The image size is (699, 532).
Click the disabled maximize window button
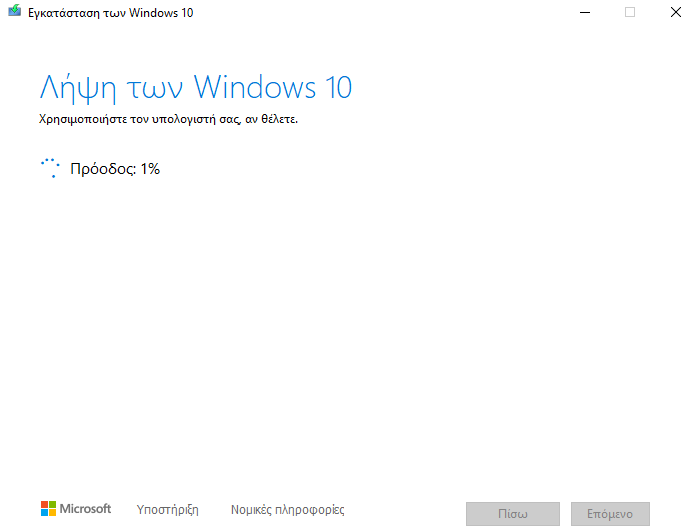click(x=630, y=12)
